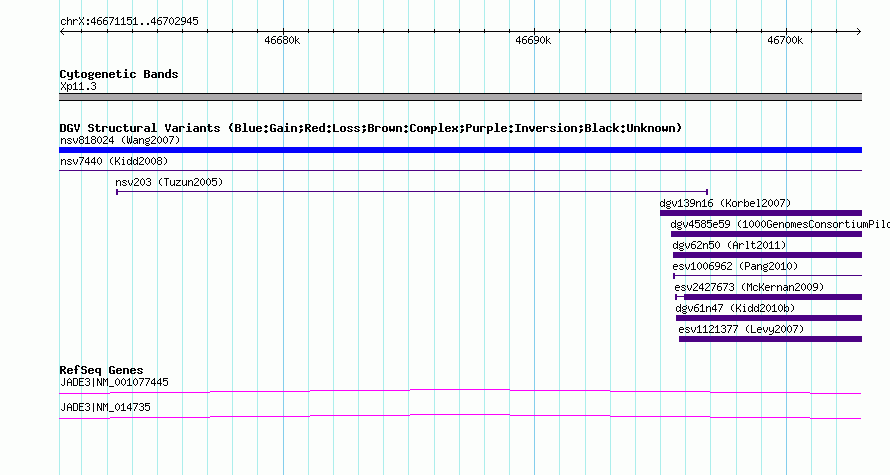Viewport: 890px width, 475px height.
Task: Click the magenta JADE3 NM_001077445 transcript line
Action: pyautogui.click(x=460, y=392)
